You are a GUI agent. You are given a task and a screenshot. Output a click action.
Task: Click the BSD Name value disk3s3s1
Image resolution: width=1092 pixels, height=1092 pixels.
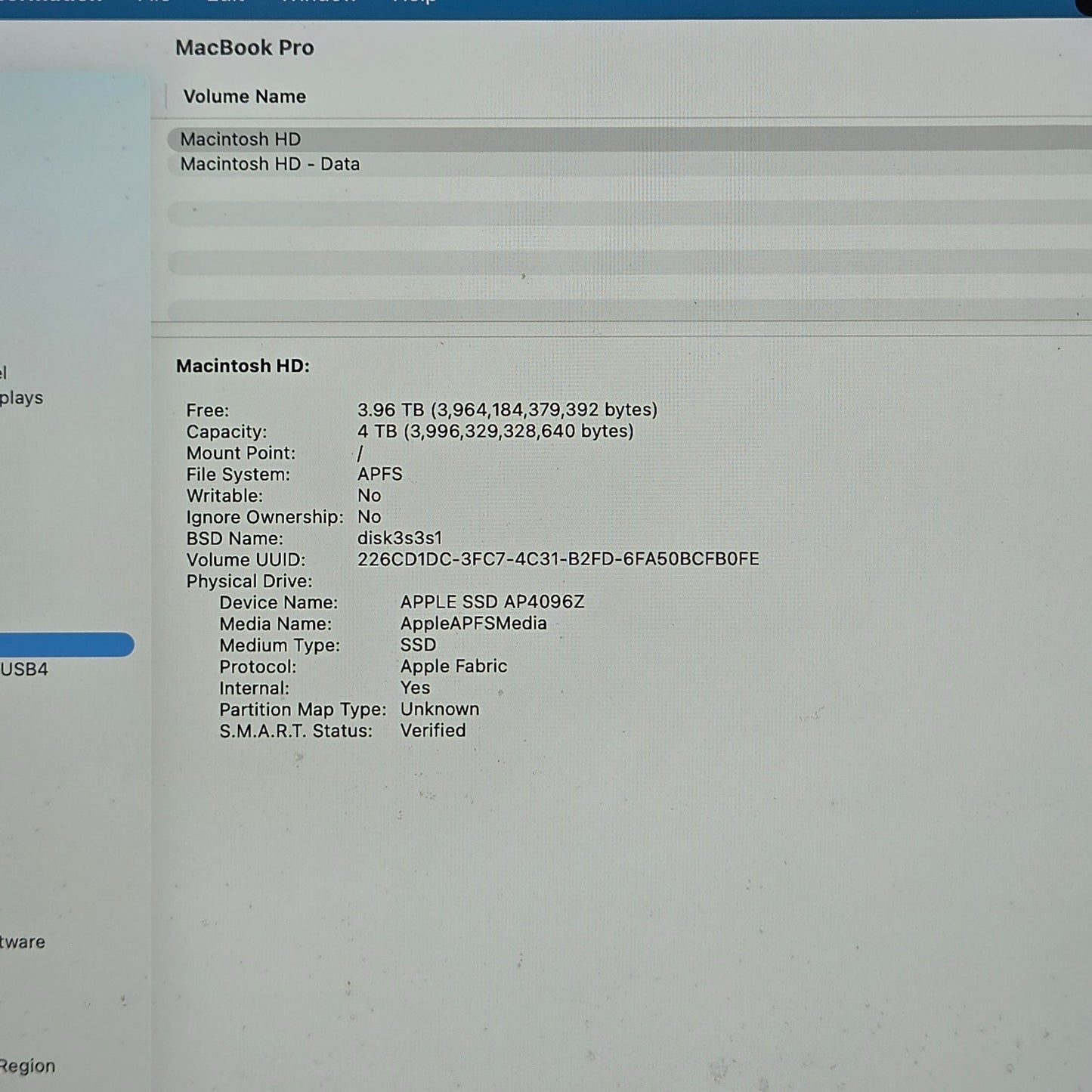(x=399, y=538)
